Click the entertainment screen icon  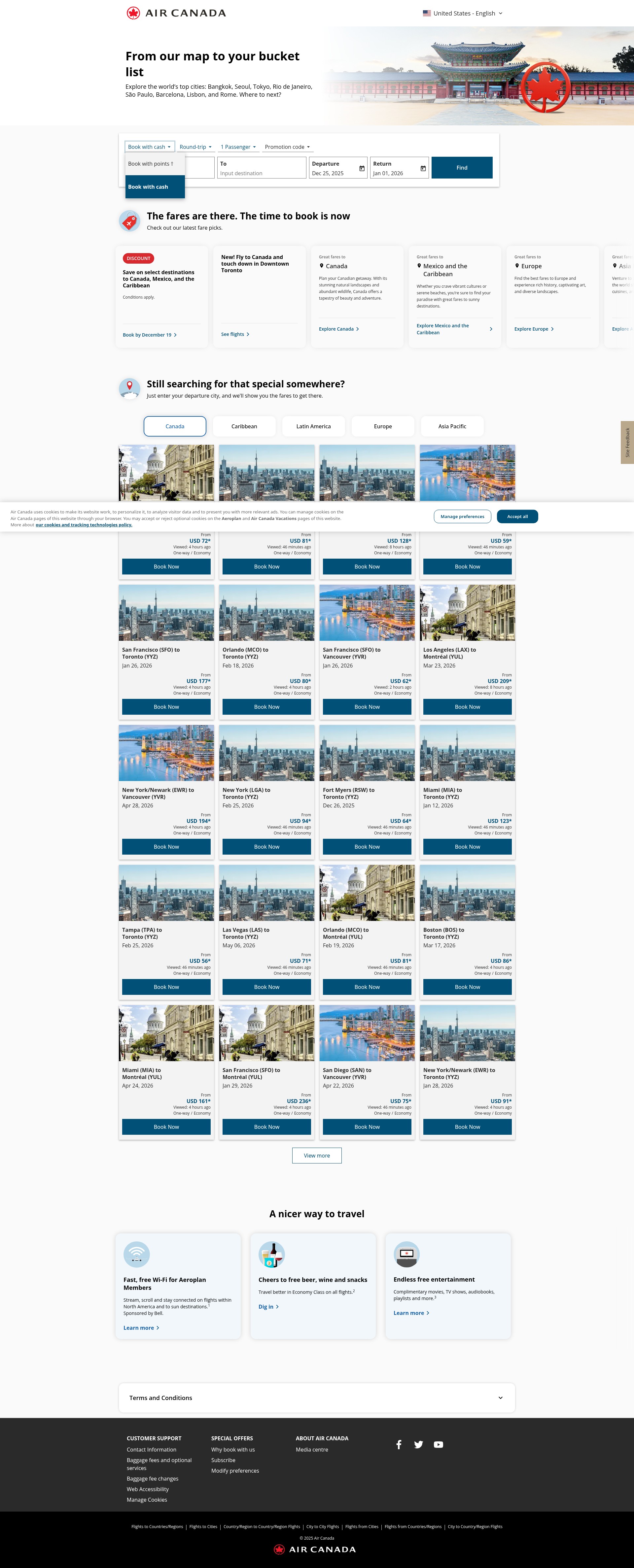pos(406,1255)
